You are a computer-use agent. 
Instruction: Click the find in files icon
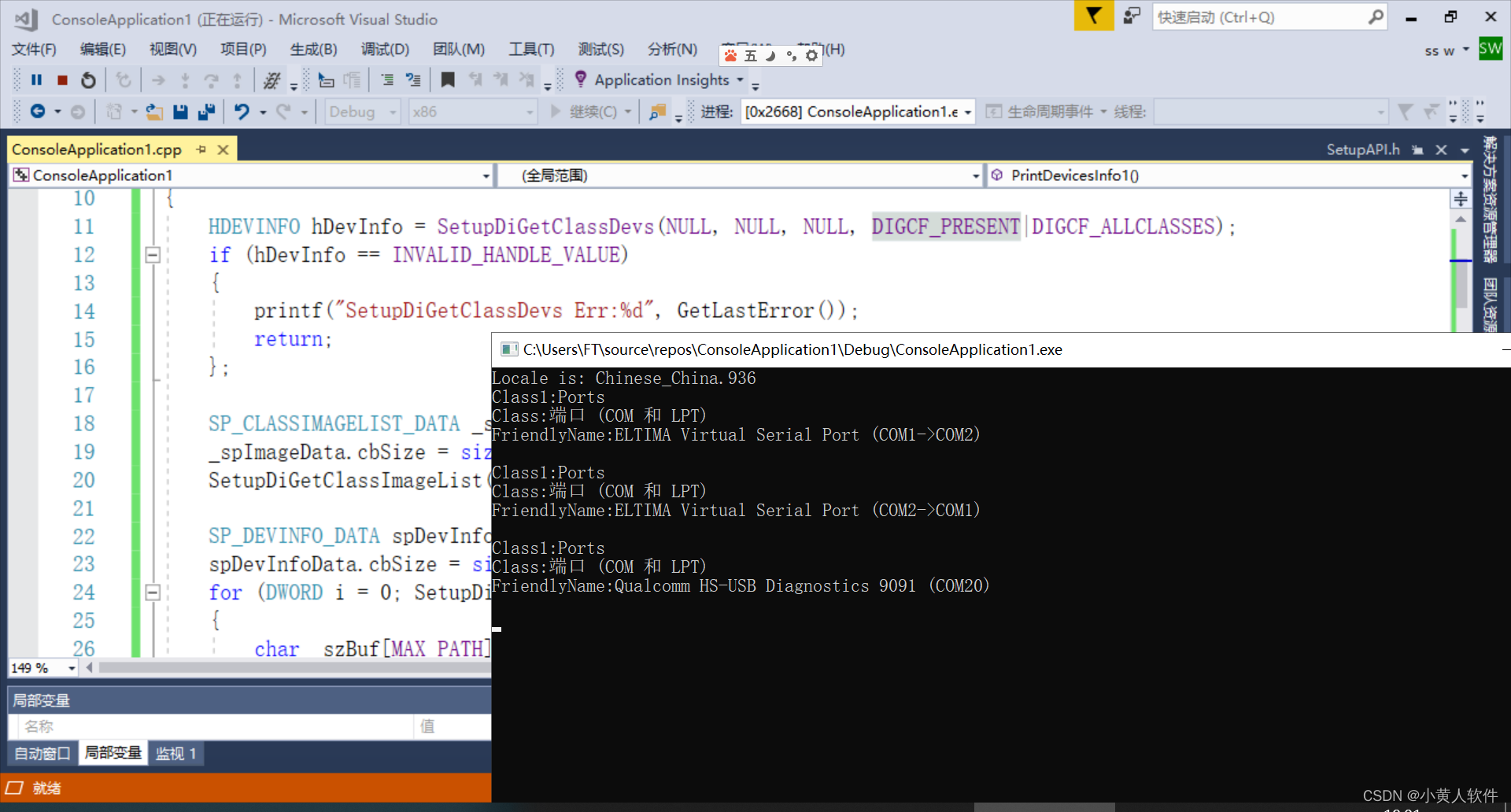tap(657, 112)
